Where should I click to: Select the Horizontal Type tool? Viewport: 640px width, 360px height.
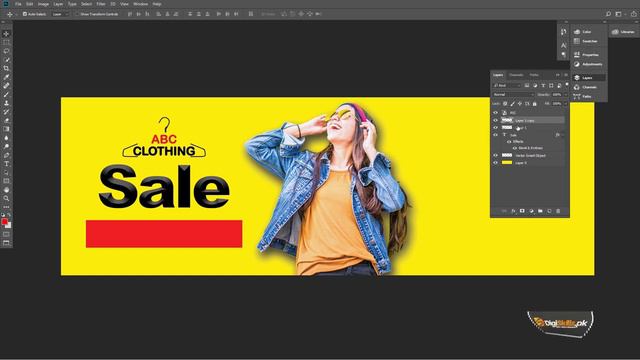pos(6,164)
